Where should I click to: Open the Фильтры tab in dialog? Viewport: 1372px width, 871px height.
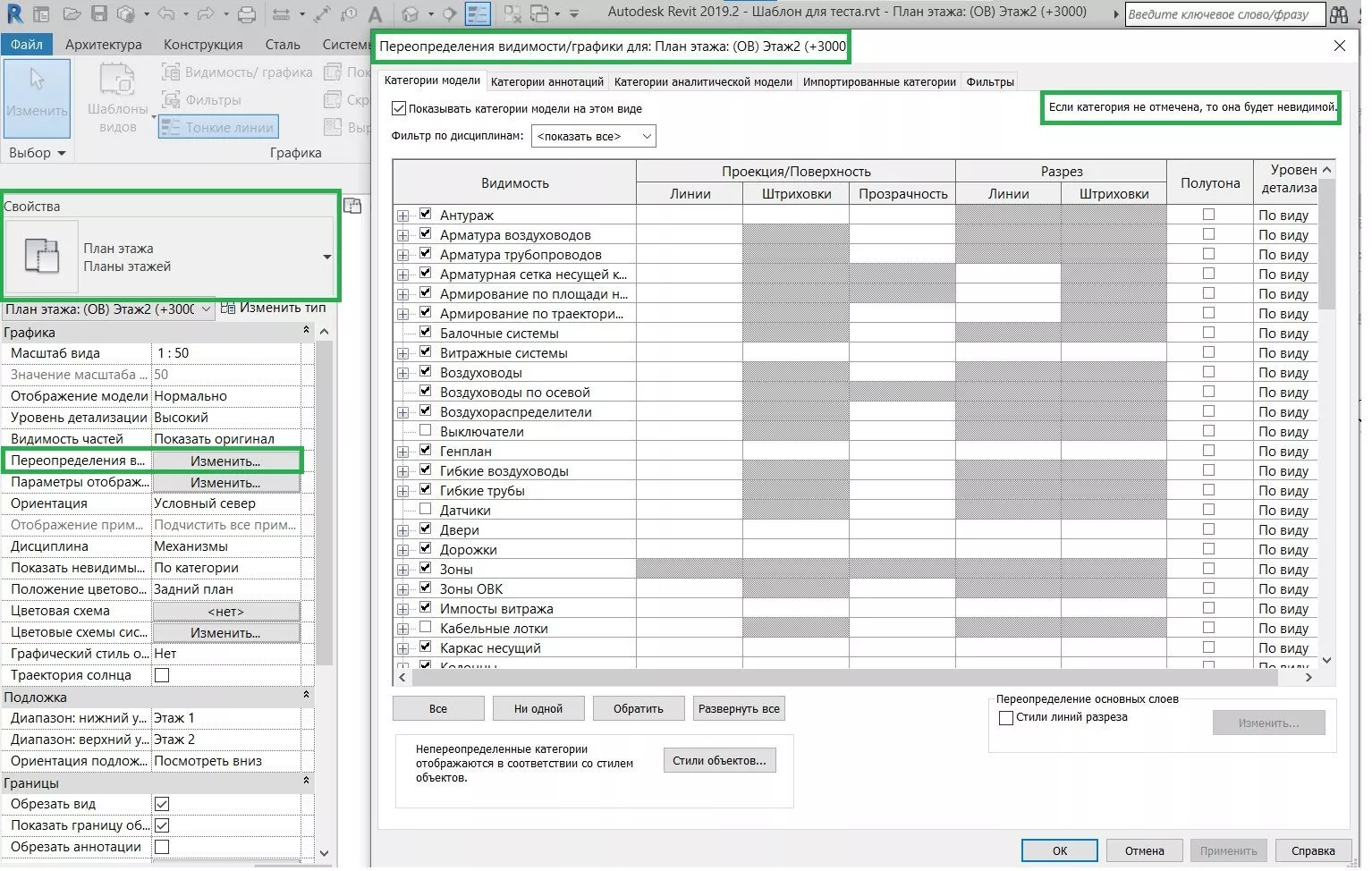(x=989, y=81)
